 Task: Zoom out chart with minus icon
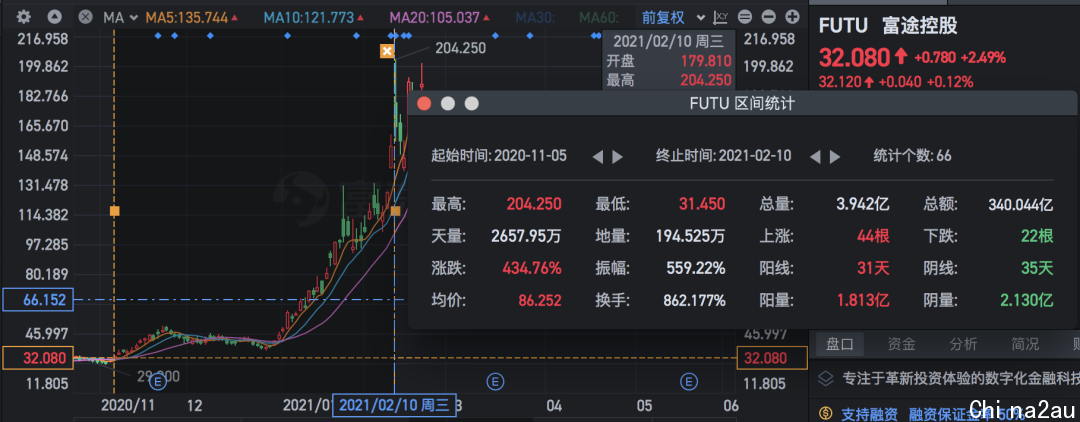[x=769, y=17]
